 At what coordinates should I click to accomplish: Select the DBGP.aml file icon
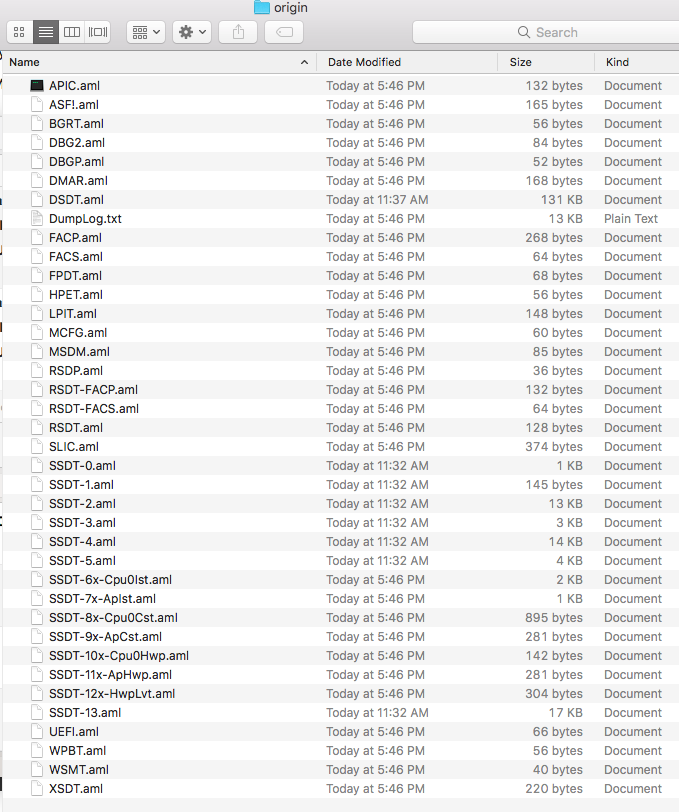pos(37,162)
